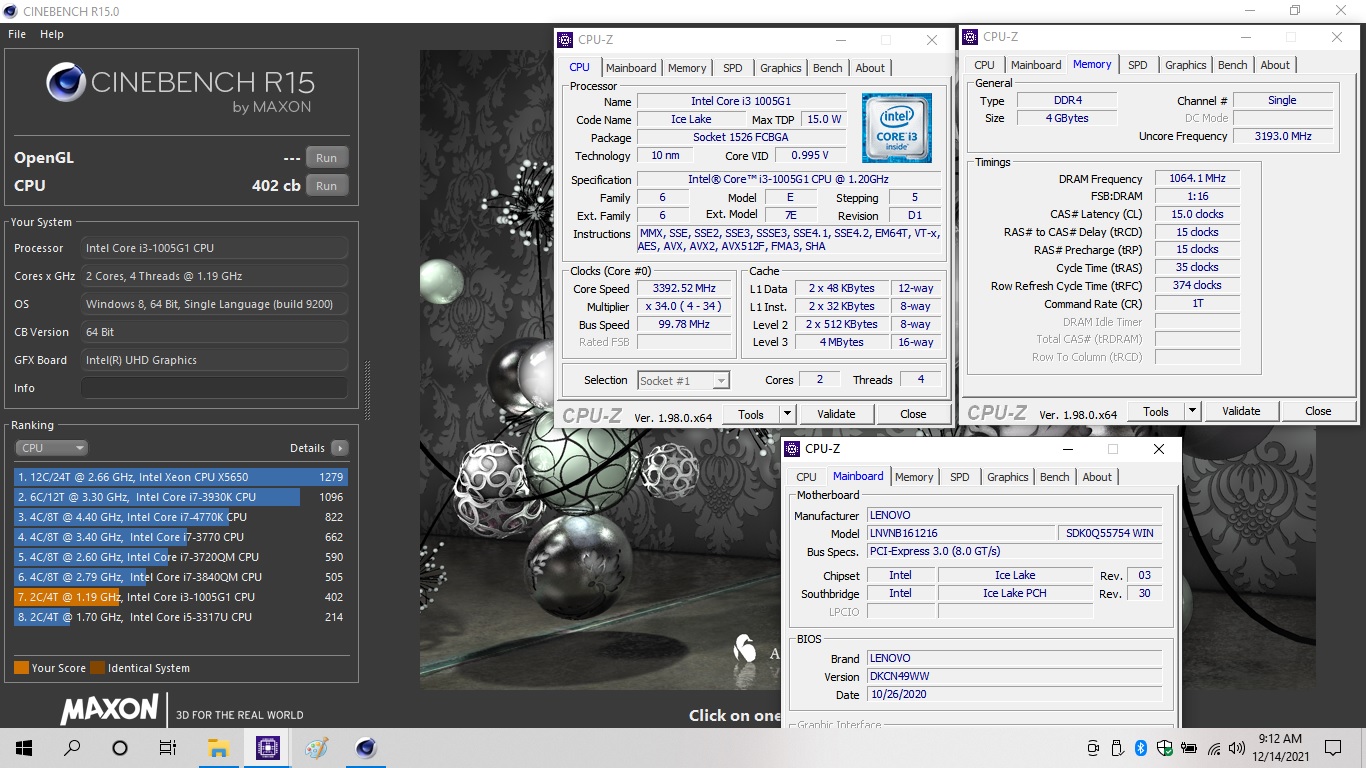Screen dimensions: 1366x768
Task: Select the Core i5-3317U ranking entry
Action: point(181,617)
